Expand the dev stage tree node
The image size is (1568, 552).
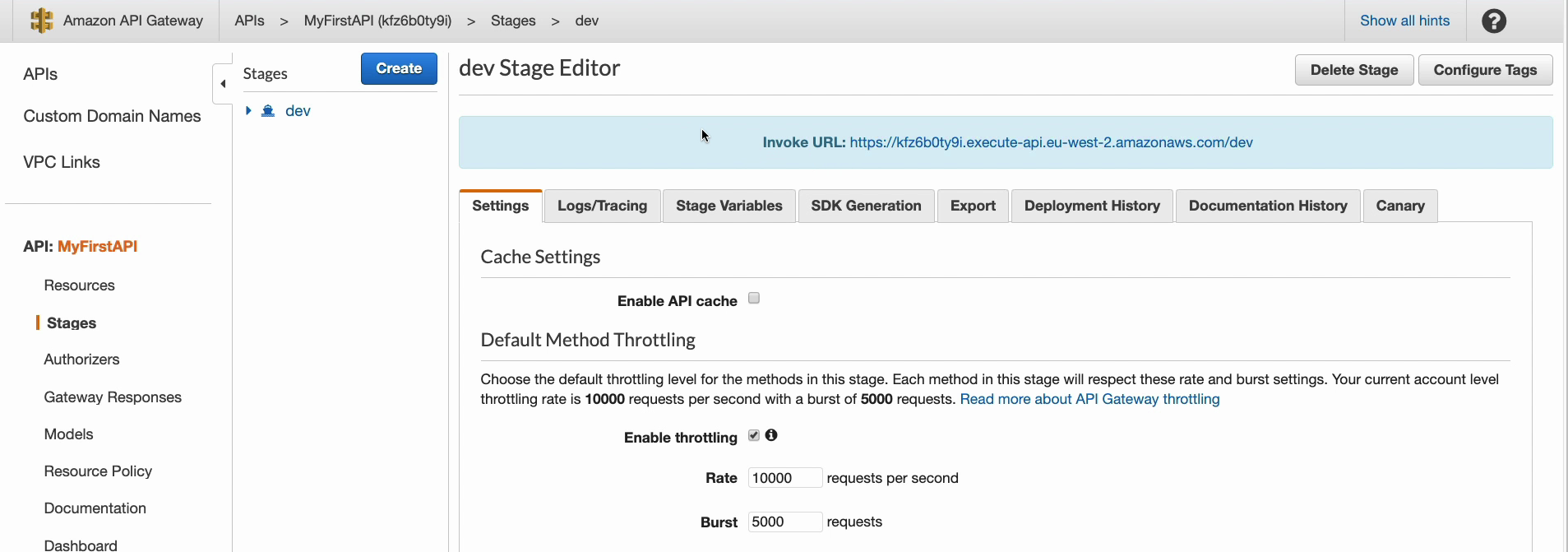coord(248,110)
